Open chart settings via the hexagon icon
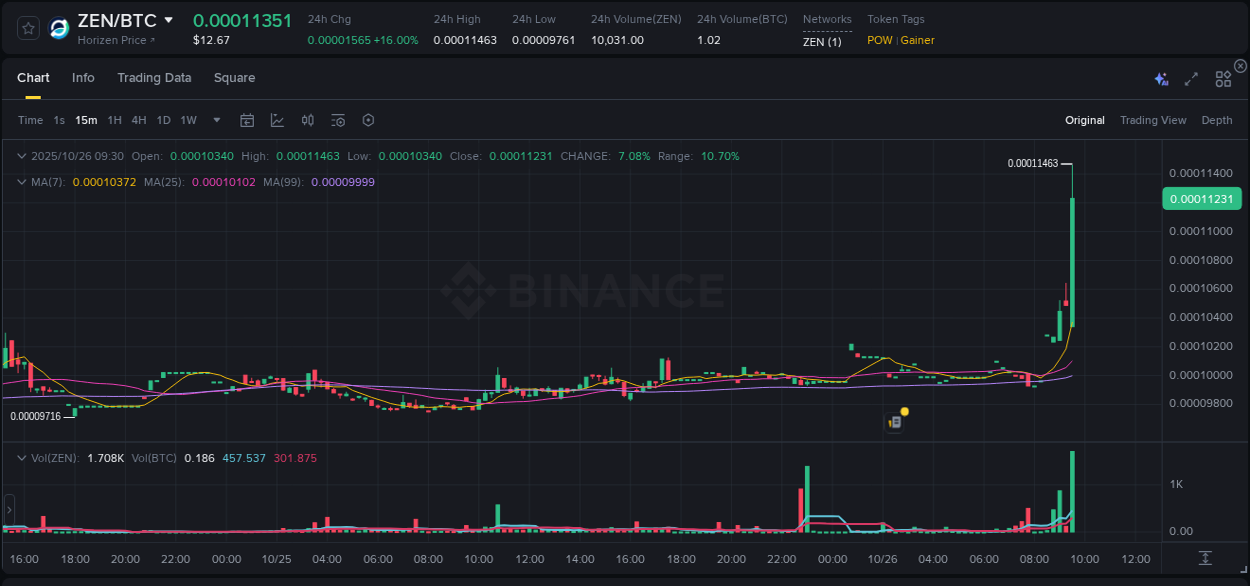Image resolution: width=1250 pixels, height=586 pixels. 368,120
